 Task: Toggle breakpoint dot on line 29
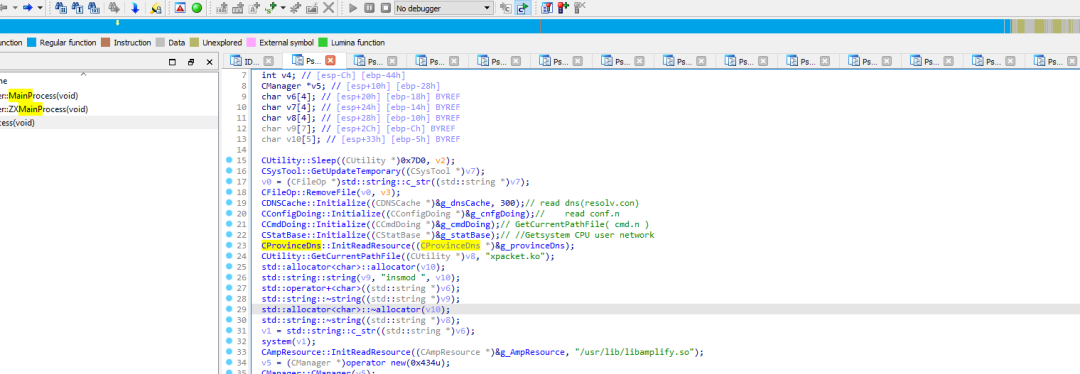click(x=229, y=309)
